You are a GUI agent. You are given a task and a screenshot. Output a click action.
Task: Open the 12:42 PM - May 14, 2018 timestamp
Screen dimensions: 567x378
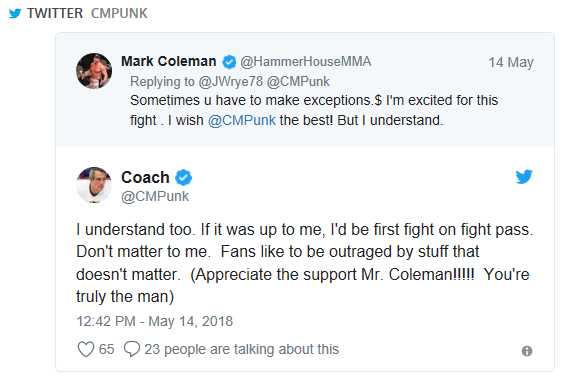(x=154, y=321)
